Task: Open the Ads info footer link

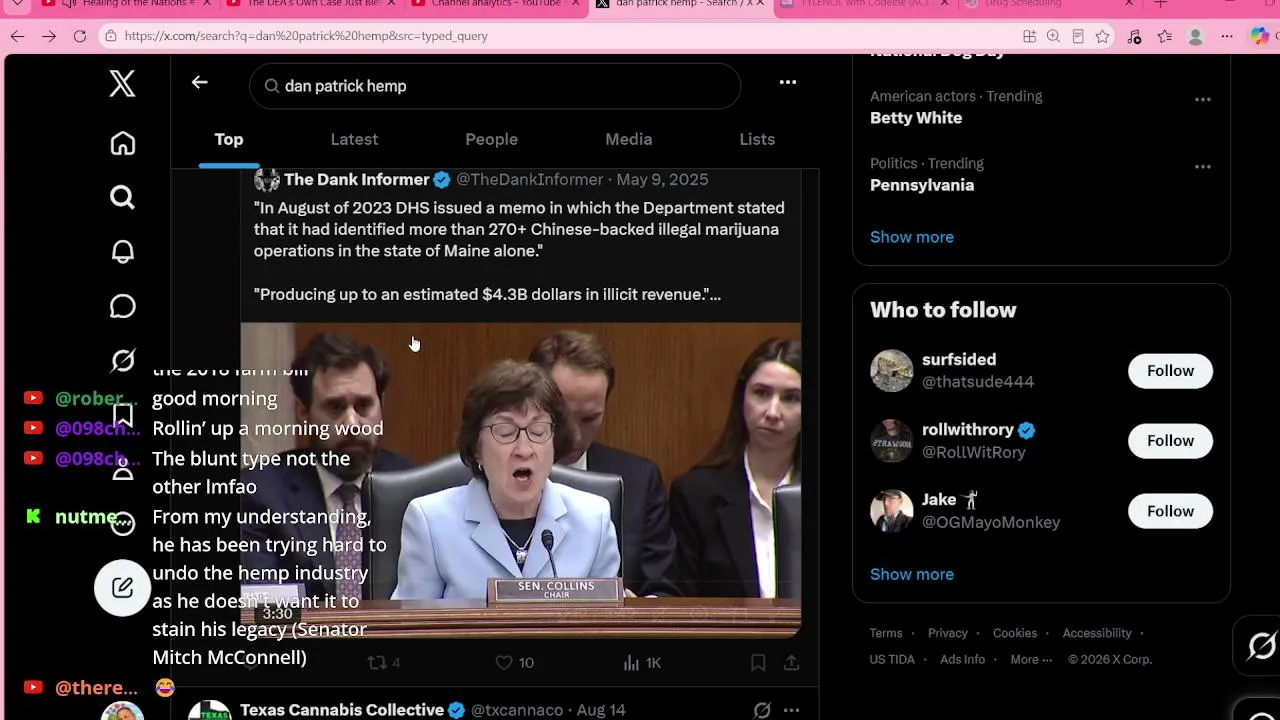Action: tap(962, 659)
